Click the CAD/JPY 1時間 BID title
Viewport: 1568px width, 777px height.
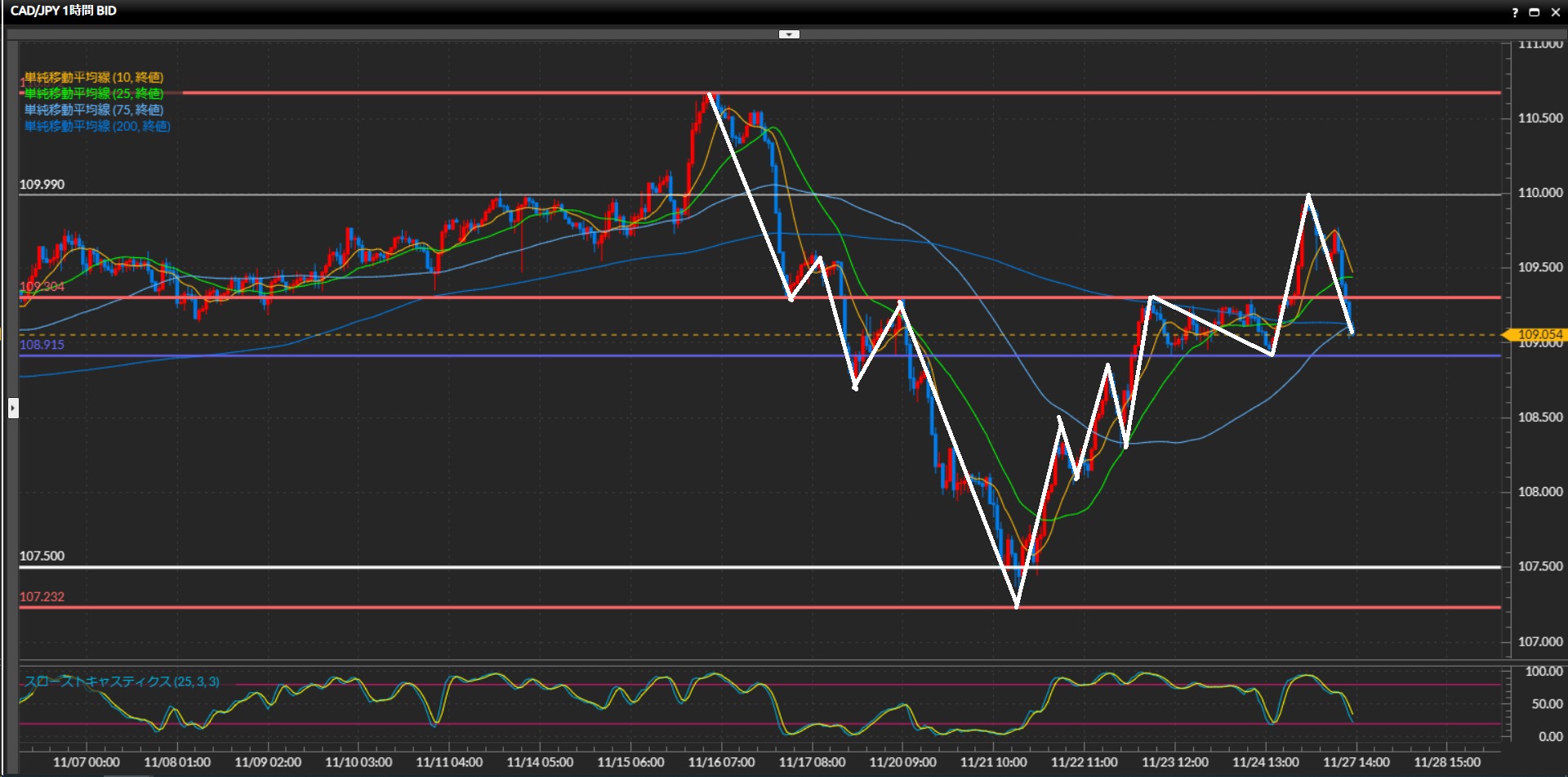click(x=64, y=11)
